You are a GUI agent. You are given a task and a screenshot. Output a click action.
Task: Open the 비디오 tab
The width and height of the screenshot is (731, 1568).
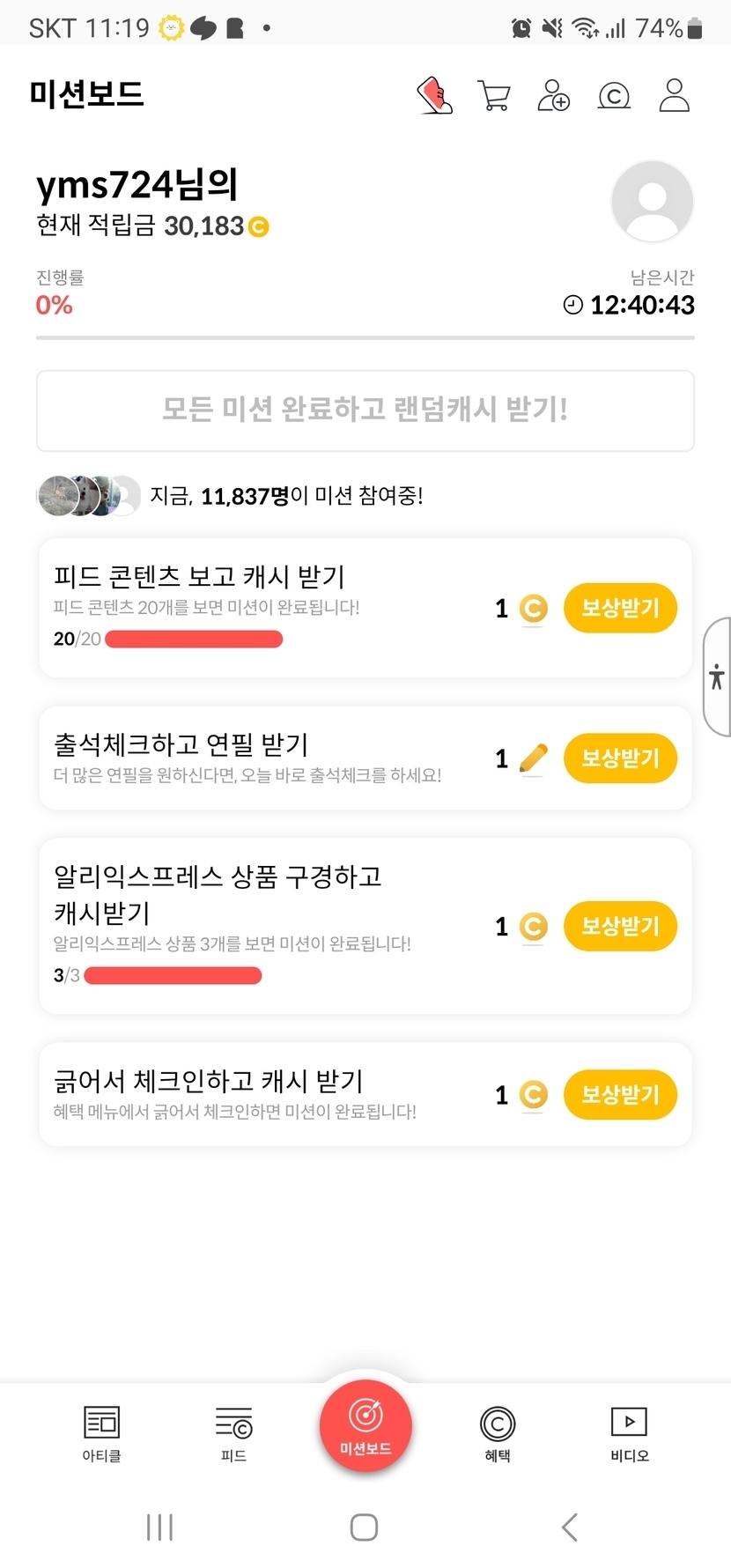click(629, 1433)
